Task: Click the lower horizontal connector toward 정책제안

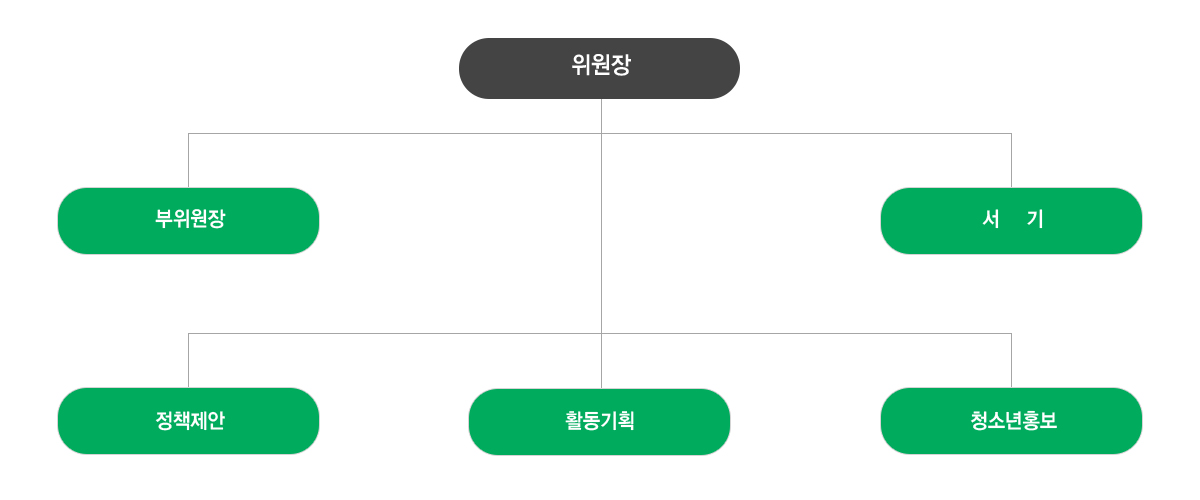Action: (395, 333)
